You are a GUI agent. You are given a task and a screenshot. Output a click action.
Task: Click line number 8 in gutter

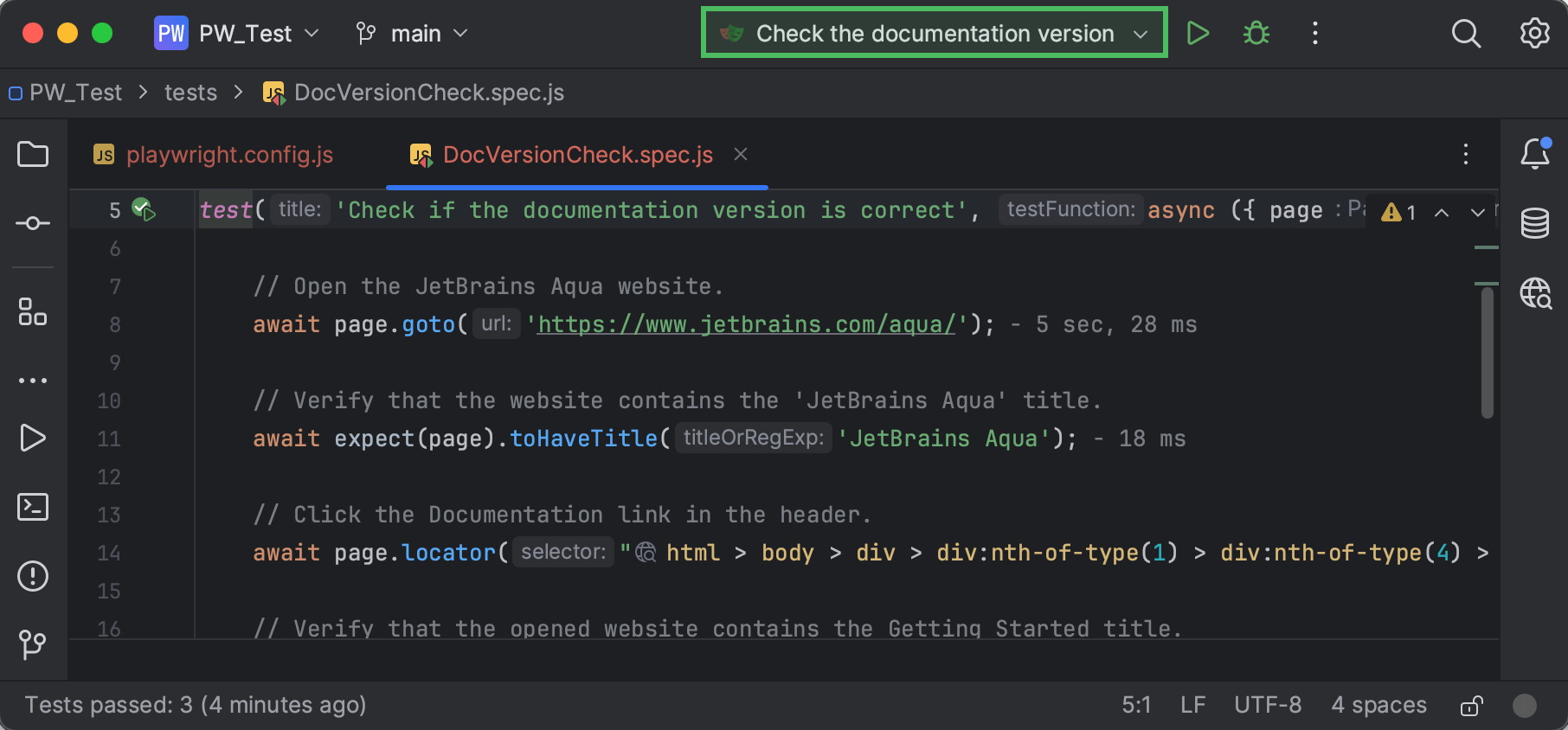(115, 324)
